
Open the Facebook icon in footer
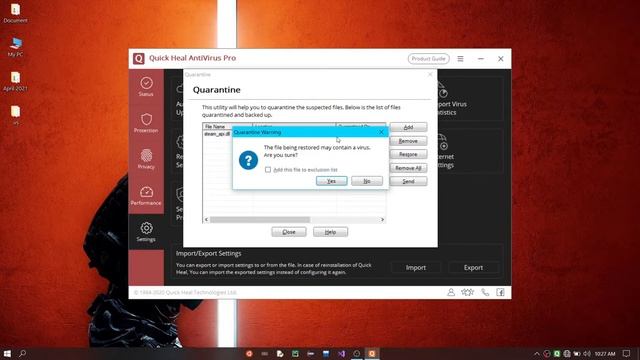click(x=500, y=292)
